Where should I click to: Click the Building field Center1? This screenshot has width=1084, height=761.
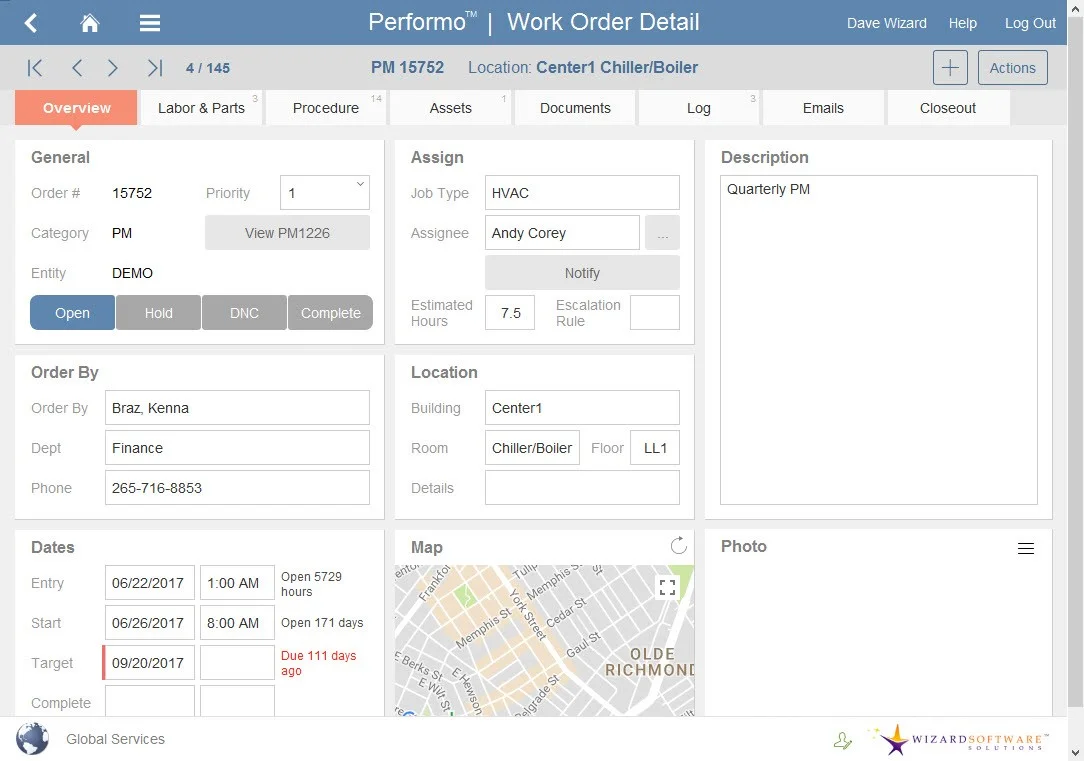click(x=582, y=408)
